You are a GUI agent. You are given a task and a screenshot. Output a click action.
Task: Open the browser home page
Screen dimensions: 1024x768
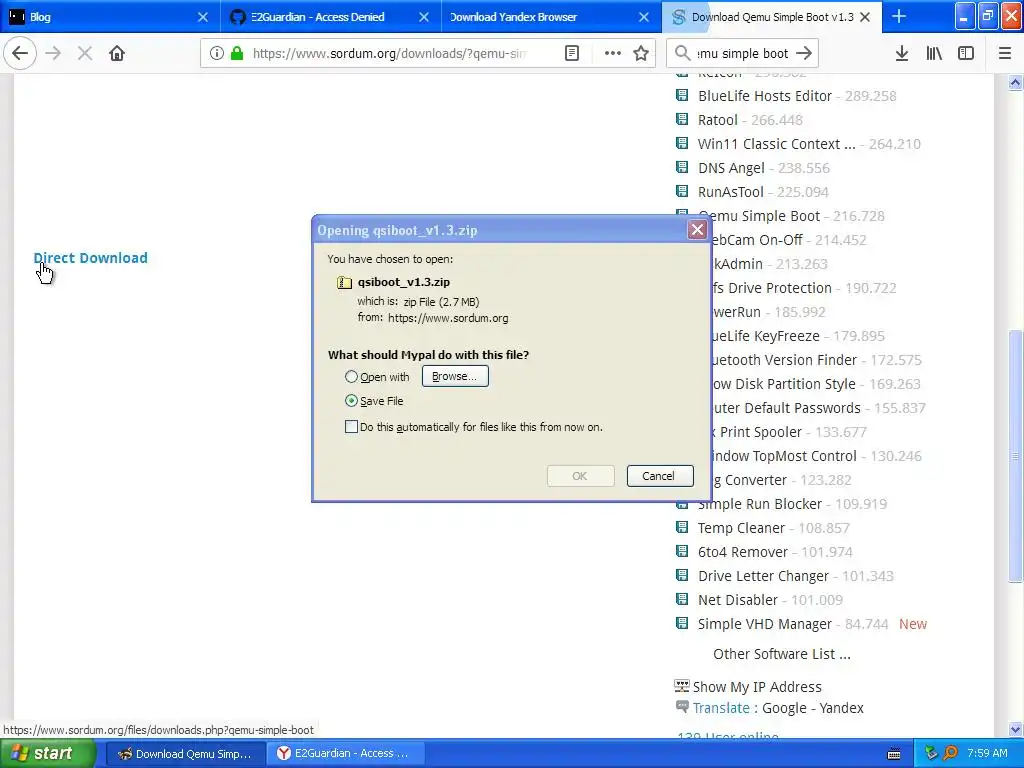coord(117,54)
